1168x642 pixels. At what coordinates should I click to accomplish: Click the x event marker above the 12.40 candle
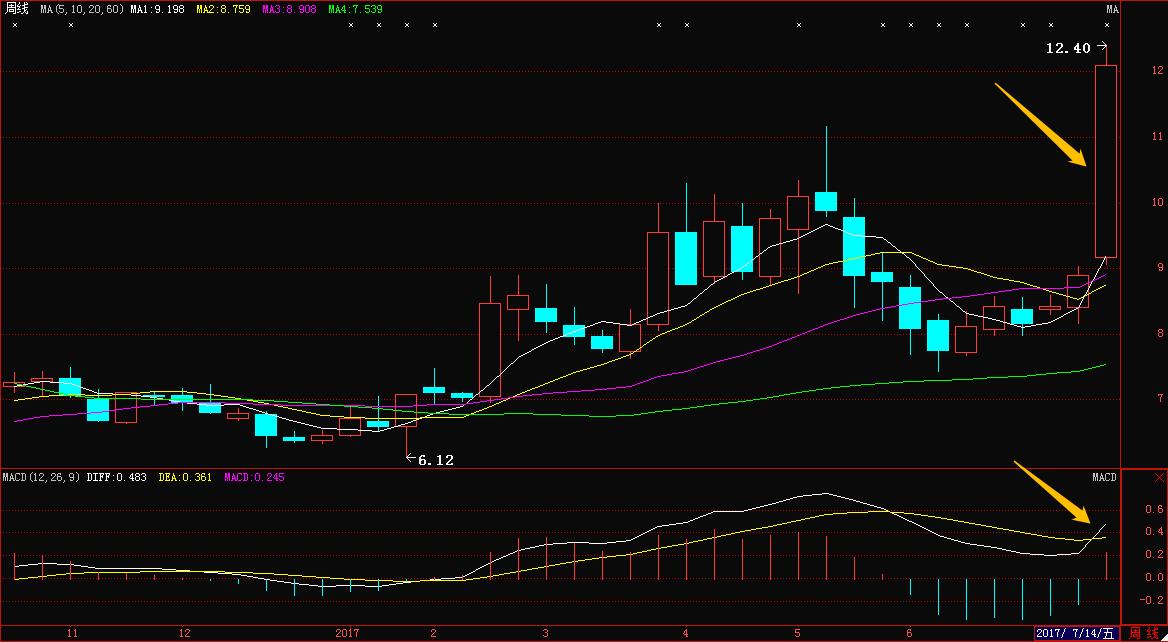1106,25
